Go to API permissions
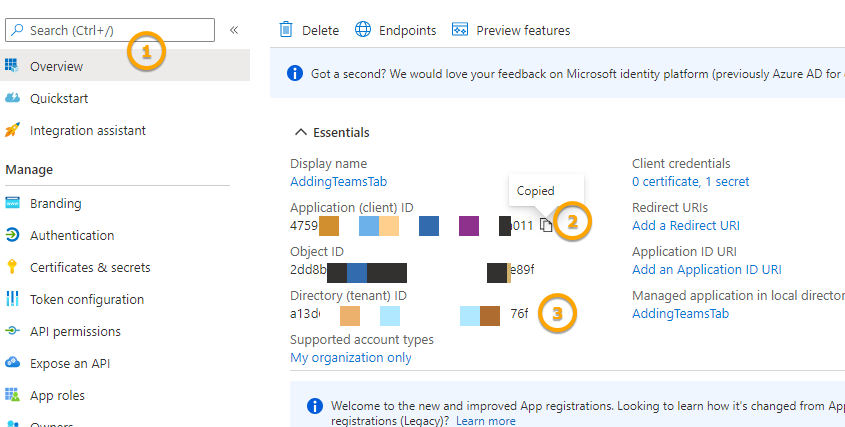The image size is (845, 427). pyautogui.click(x=75, y=331)
